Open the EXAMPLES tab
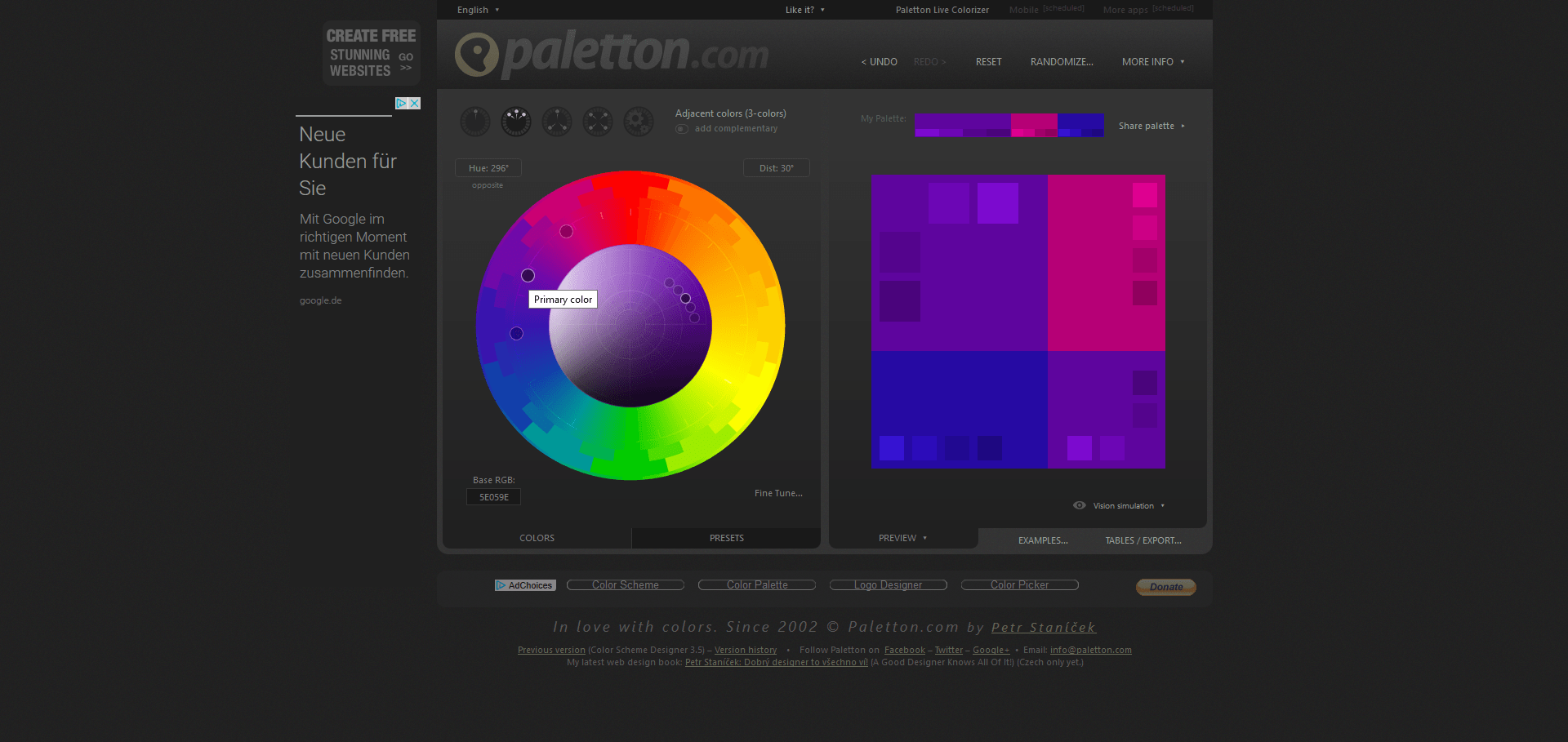The height and width of the screenshot is (742, 1568). tap(1043, 540)
